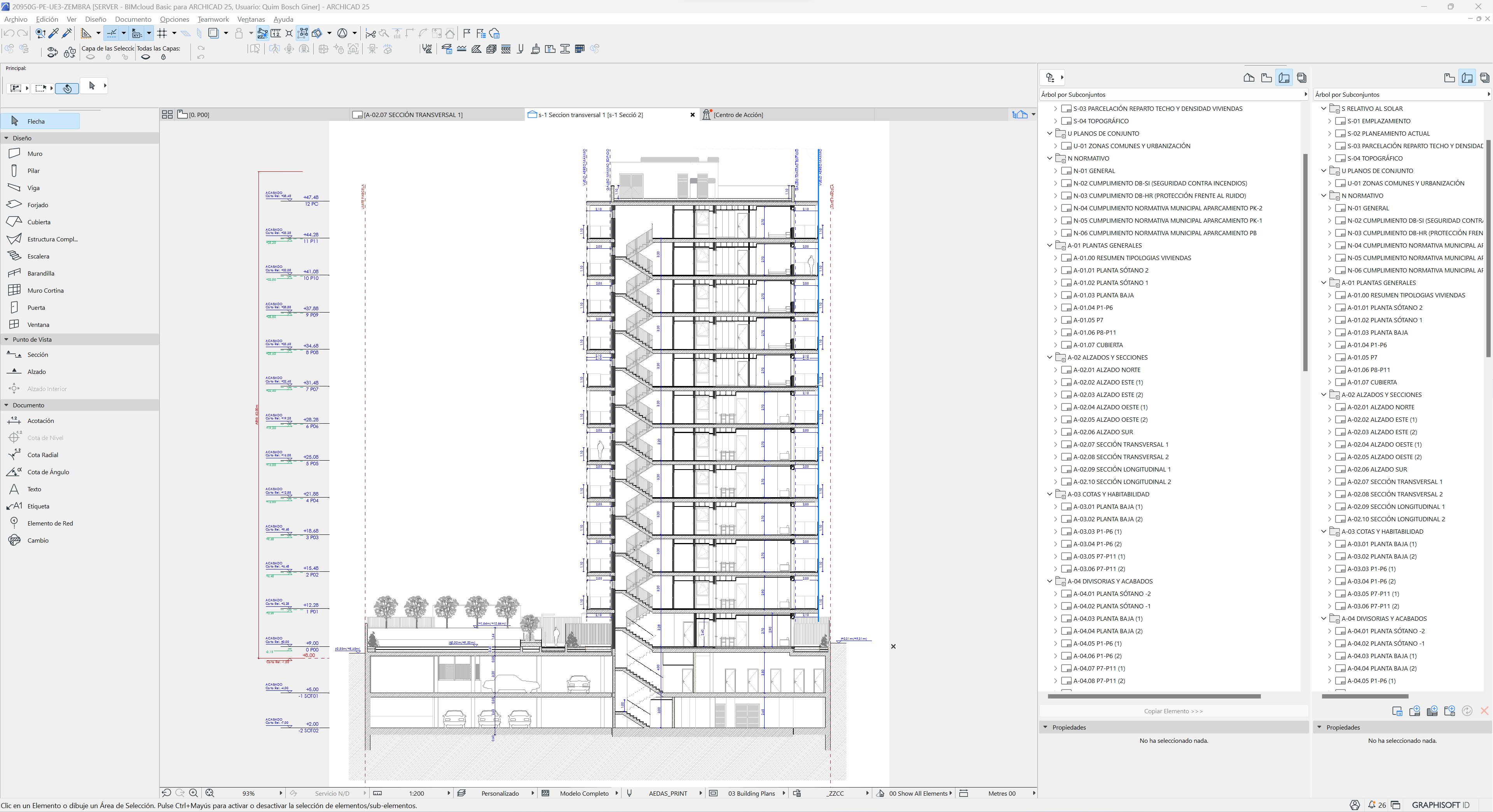Image resolution: width=1493 pixels, height=812 pixels.
Task: Click the eyedropper pick-up parameters icon
Action: 53,33
